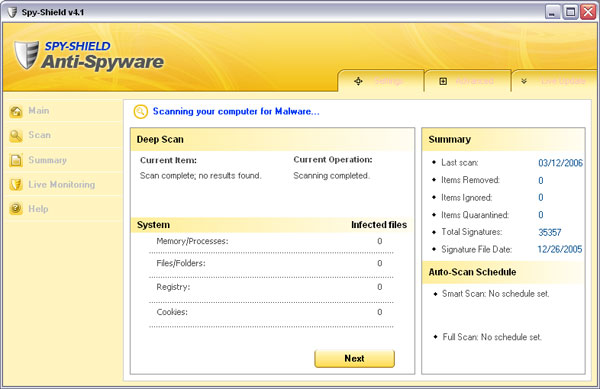Image resolution: width=600 pixels, height=389 pixels.
Task: Click 'Smart Scan: No schedule set.' entry
Action: pos(496,294)
